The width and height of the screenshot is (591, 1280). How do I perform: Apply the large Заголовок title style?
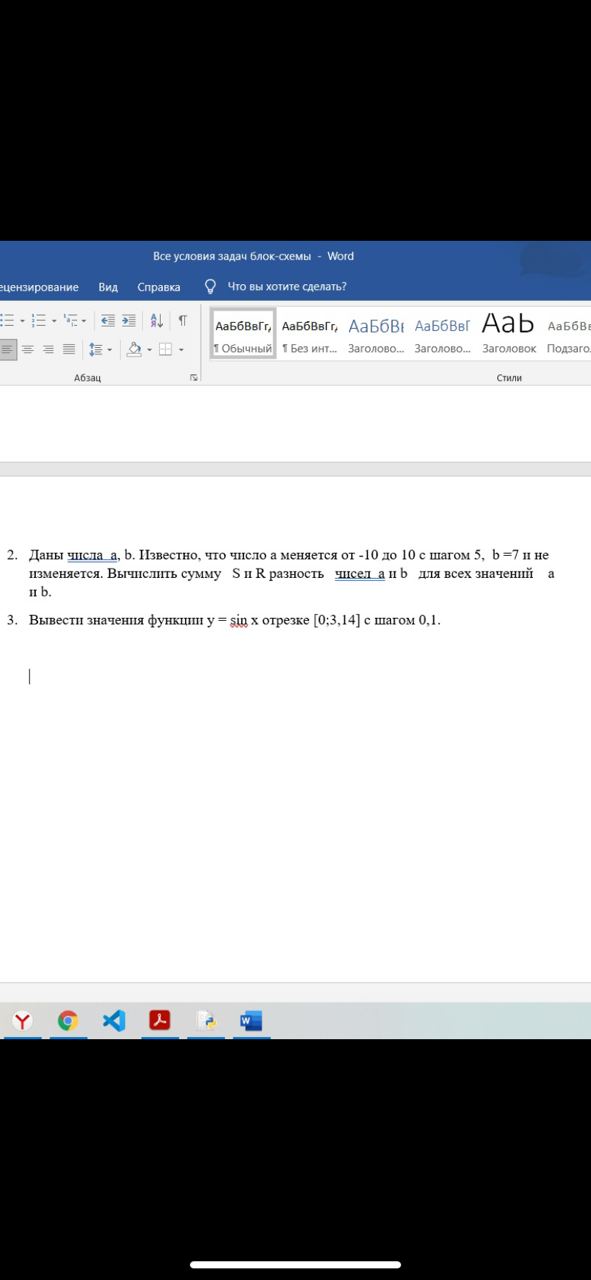(x=509, y=333)
